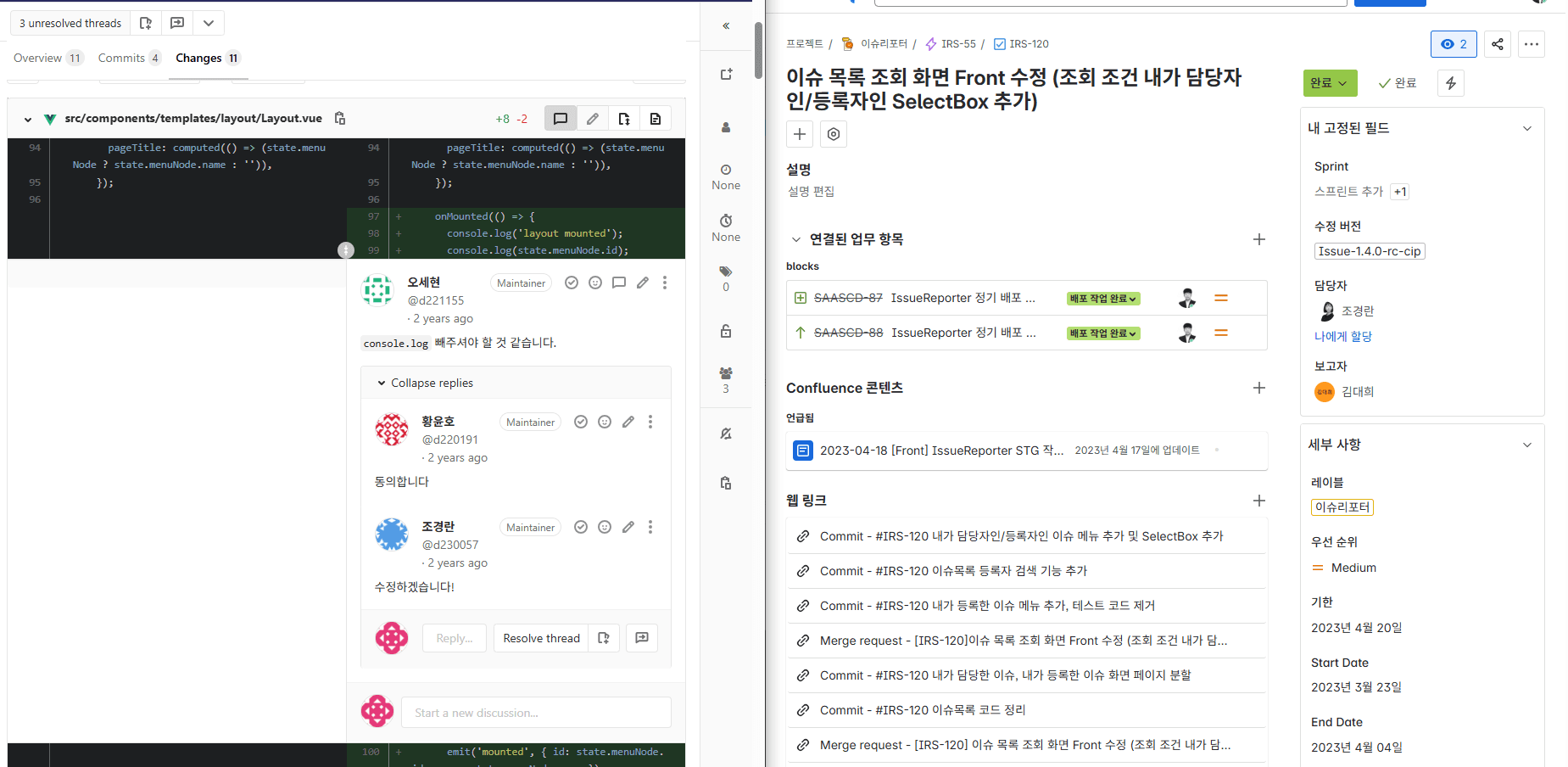Open the automation lightning bolt menu
Viewport: 1568px width, 767px height.
point(1451,83)
